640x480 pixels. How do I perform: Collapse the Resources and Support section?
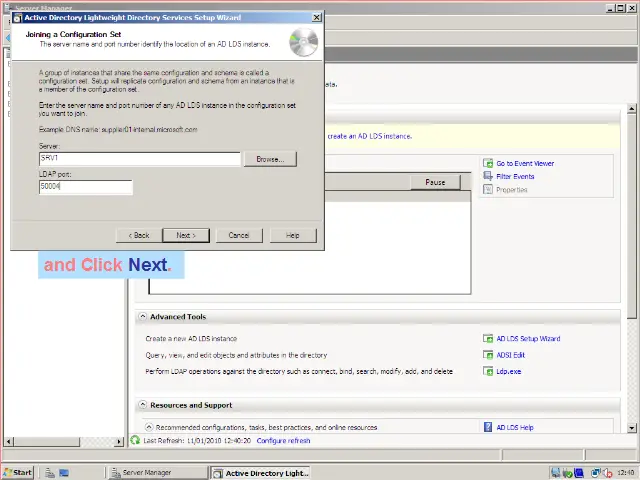(142, 404)
